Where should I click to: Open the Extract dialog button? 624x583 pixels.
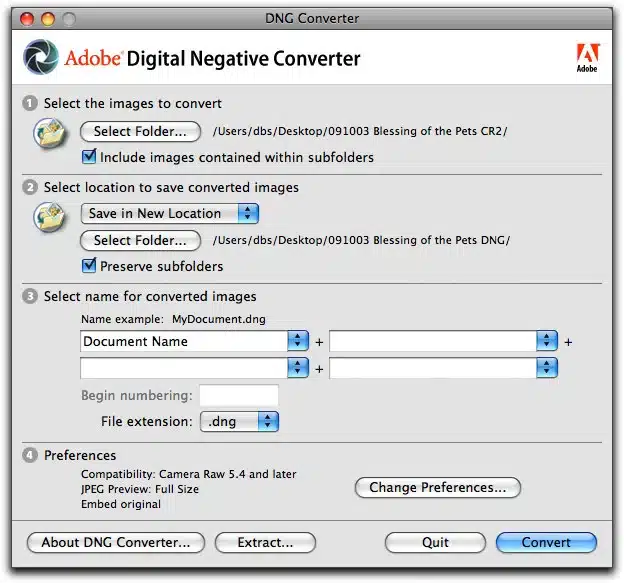coord(265,542)
